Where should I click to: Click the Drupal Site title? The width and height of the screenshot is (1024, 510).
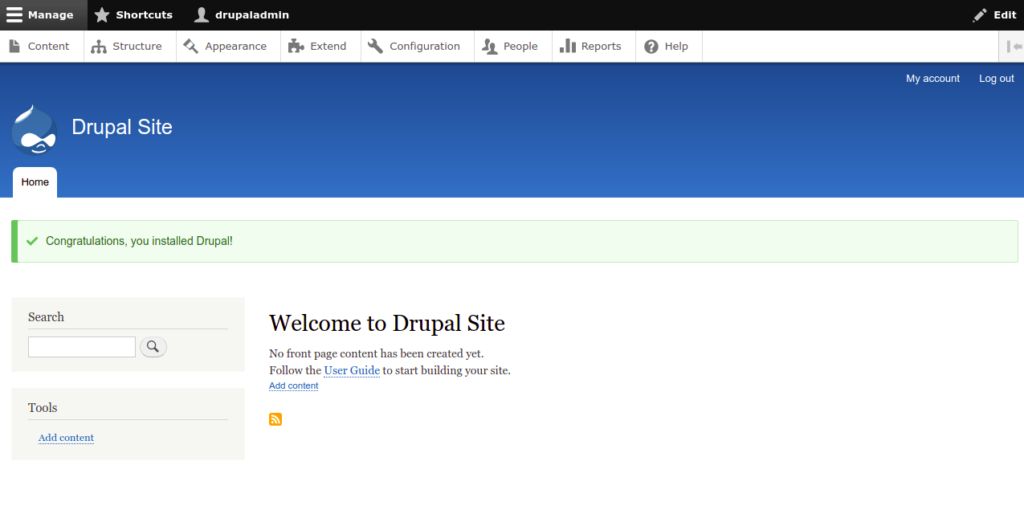(122, 127)
